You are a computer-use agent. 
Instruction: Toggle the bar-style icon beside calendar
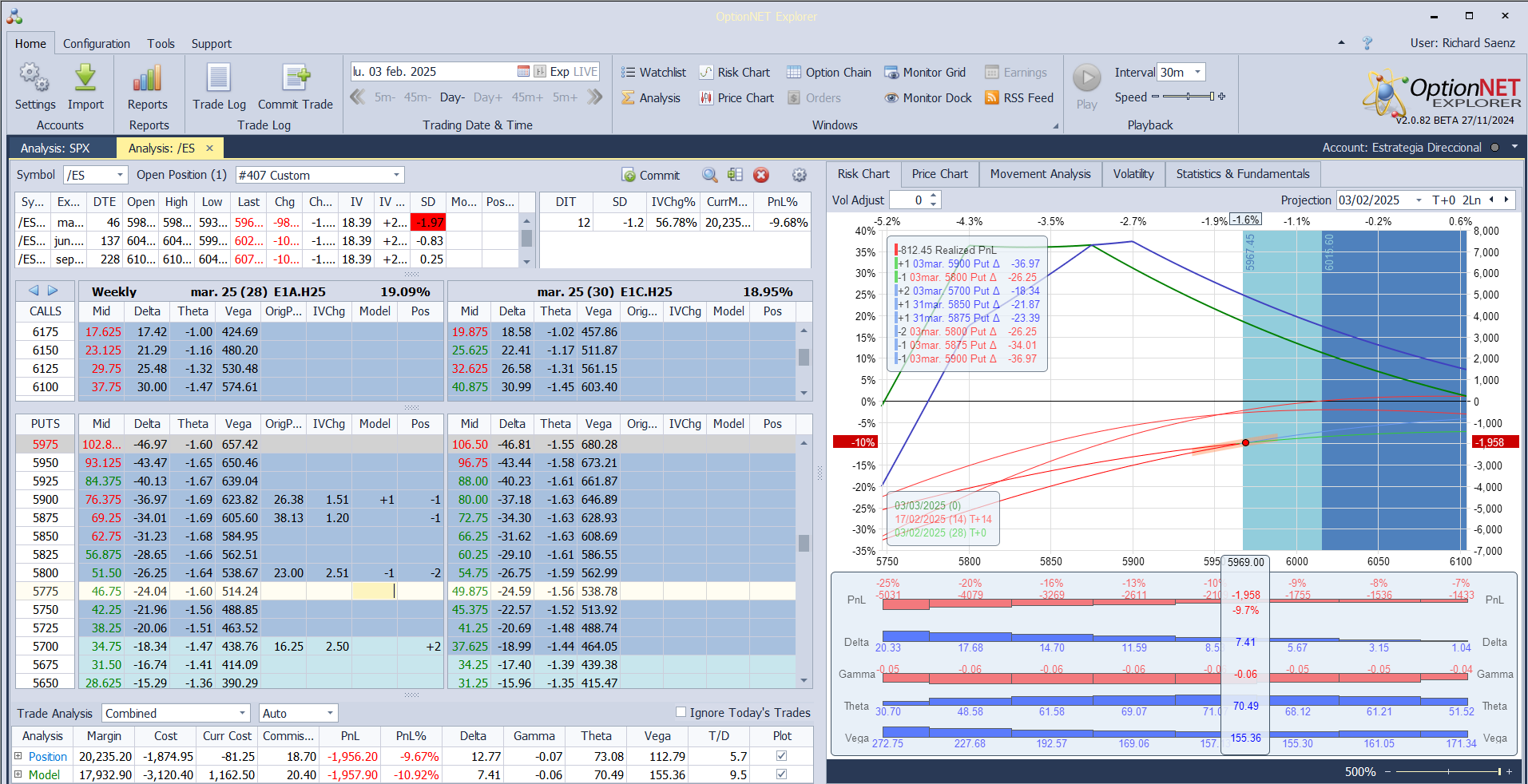[x=540, y=72]
